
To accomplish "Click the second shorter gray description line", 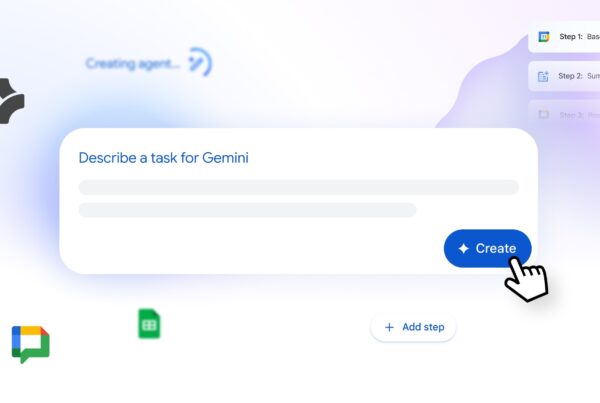I will (x=247, y=210).
